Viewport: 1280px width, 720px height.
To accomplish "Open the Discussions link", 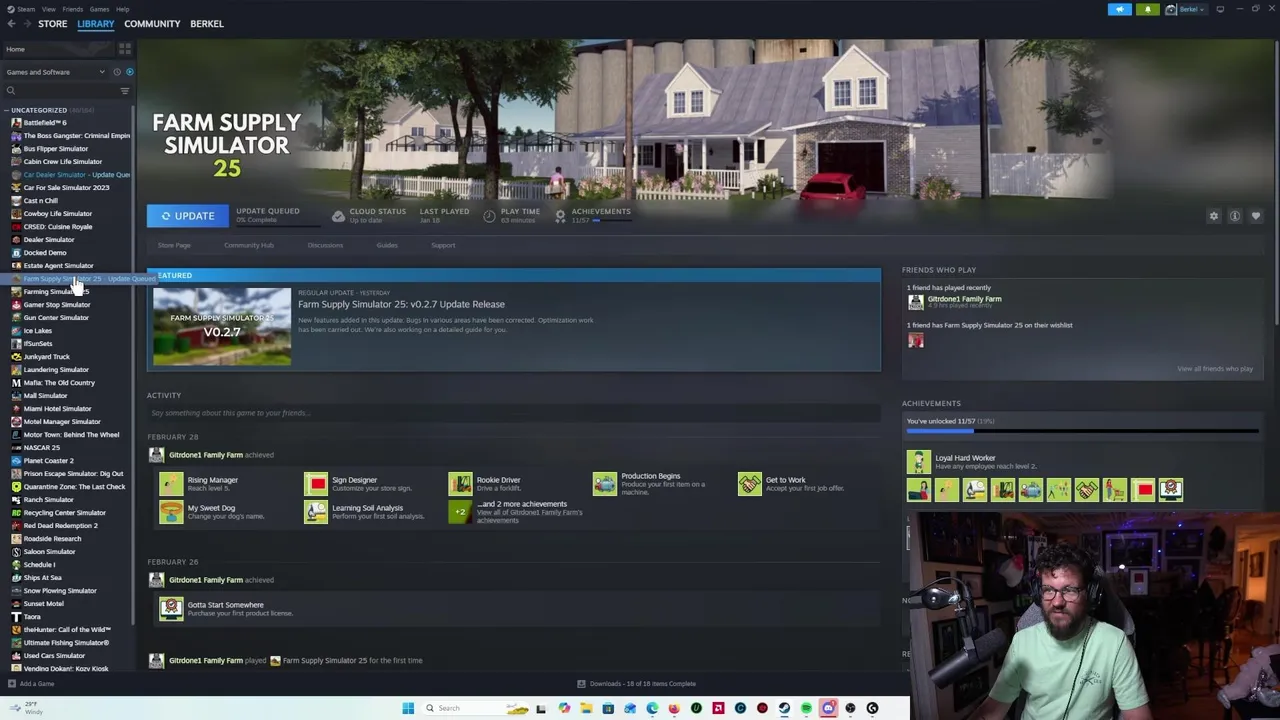I will [x=325, y=245].
